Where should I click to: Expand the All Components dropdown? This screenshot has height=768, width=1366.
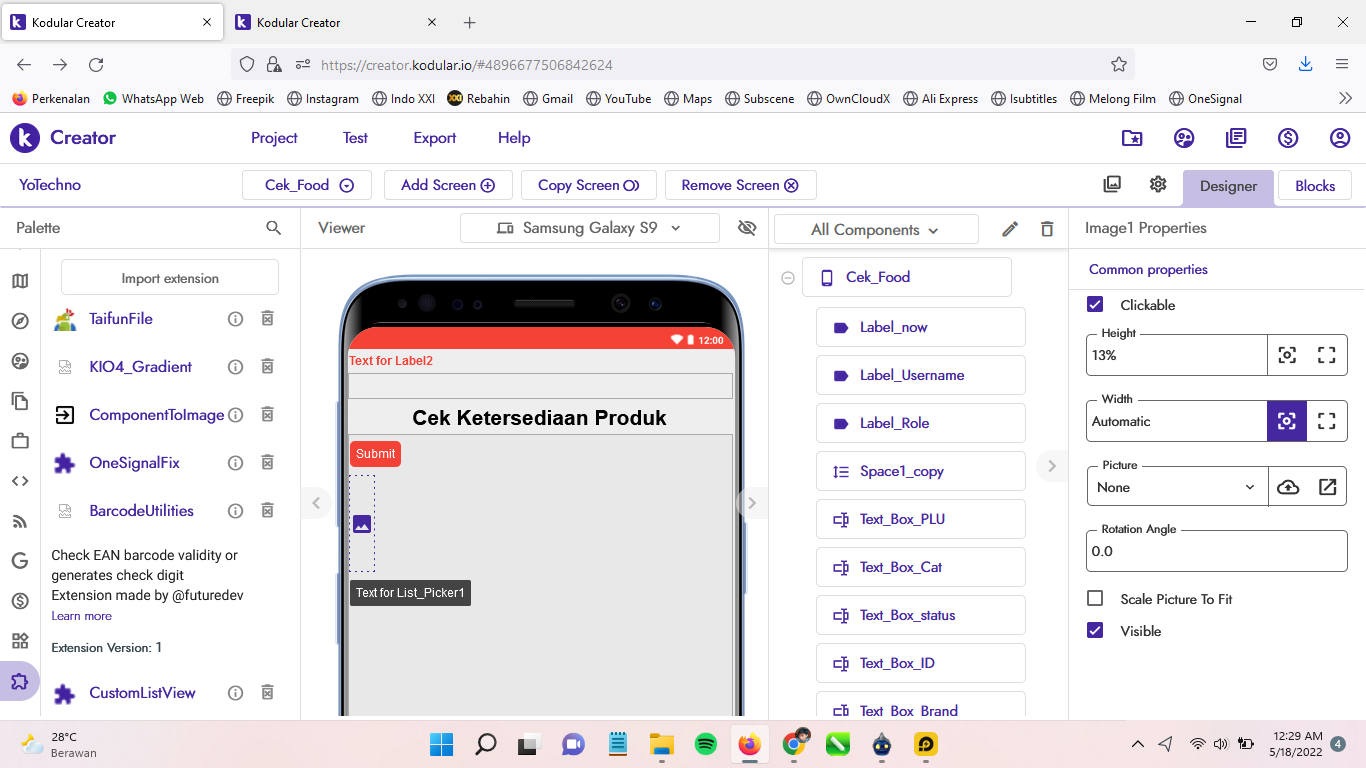click(875, 229)
